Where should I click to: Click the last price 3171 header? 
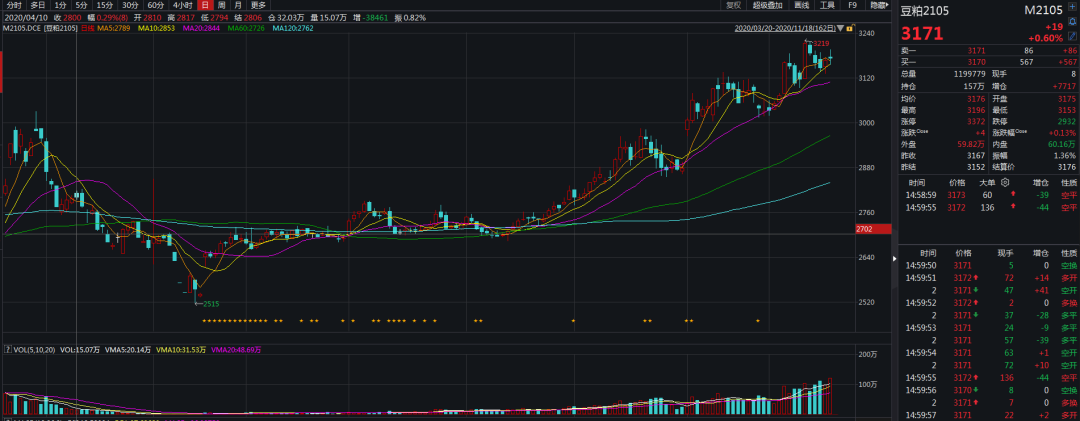[x=922, y=33]
